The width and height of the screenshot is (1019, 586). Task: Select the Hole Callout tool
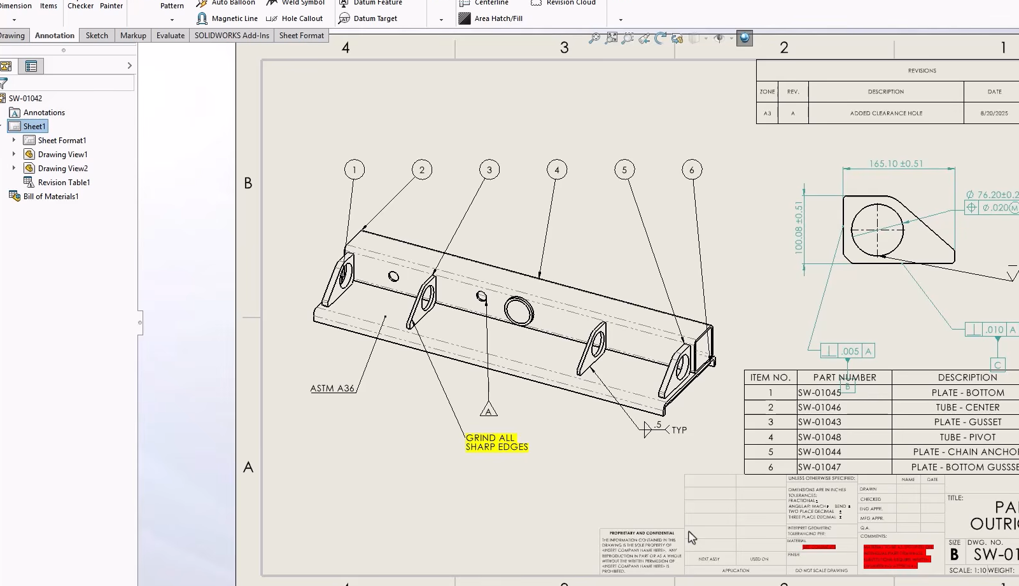tap(294, 18)
